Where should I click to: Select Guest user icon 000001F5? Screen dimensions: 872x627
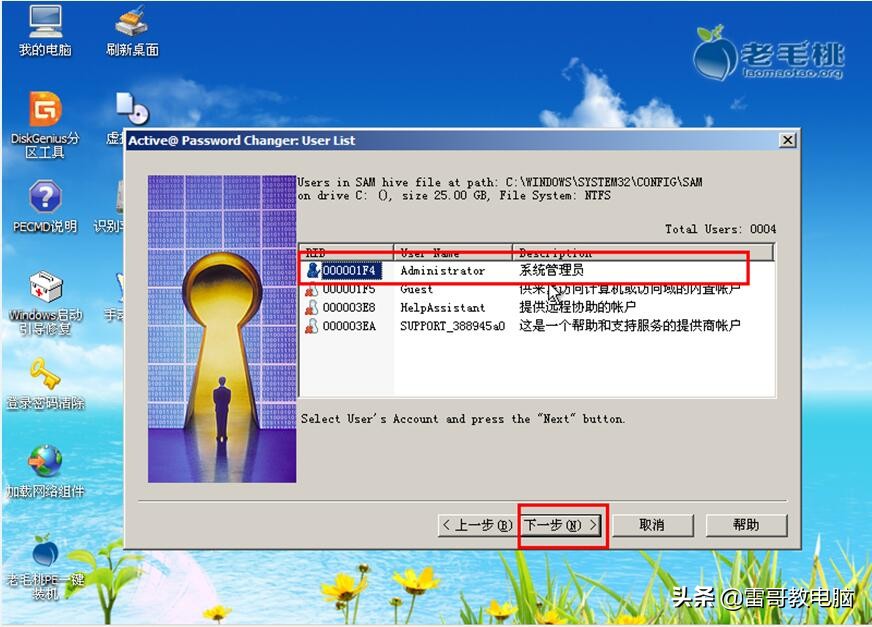pos(312,289)
